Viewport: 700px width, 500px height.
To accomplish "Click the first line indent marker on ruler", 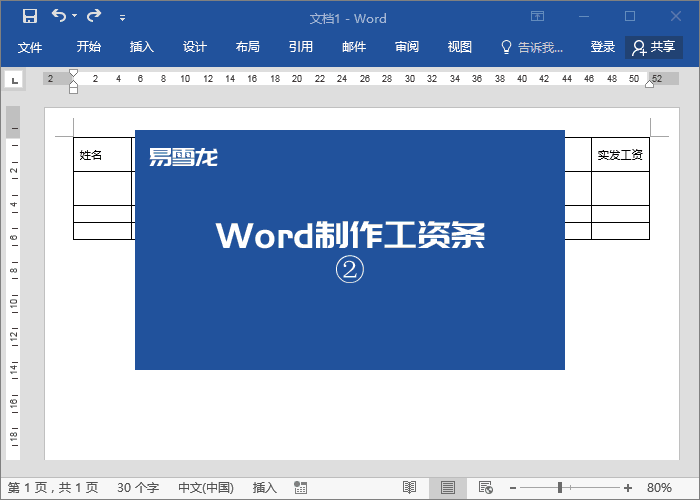I will pos(74,73).
